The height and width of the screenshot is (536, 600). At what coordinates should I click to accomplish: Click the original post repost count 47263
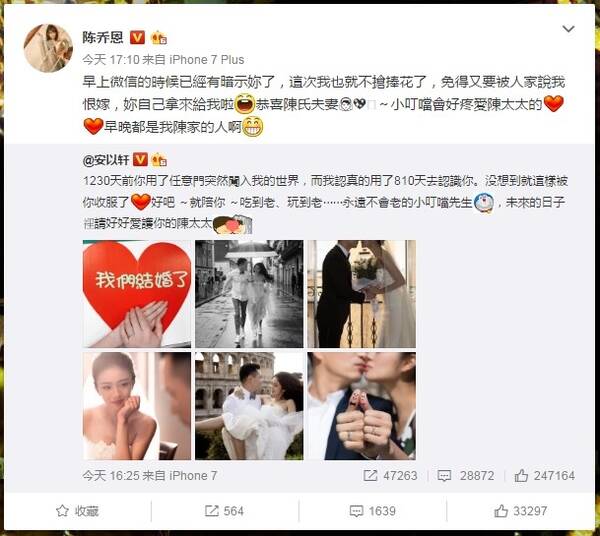(x=390, y=476)
